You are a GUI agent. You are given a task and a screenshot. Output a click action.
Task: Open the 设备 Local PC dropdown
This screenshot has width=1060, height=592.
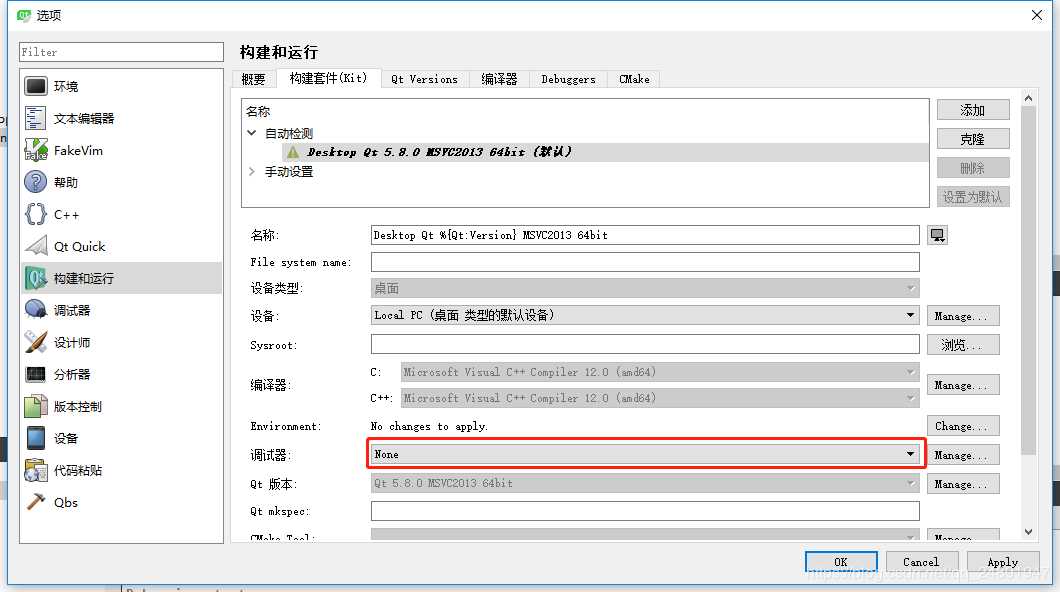tap(645, 316)
